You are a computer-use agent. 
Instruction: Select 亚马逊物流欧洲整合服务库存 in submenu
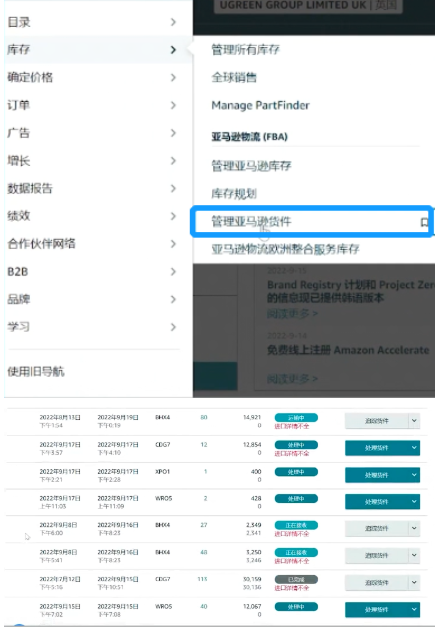coord(285,249)
